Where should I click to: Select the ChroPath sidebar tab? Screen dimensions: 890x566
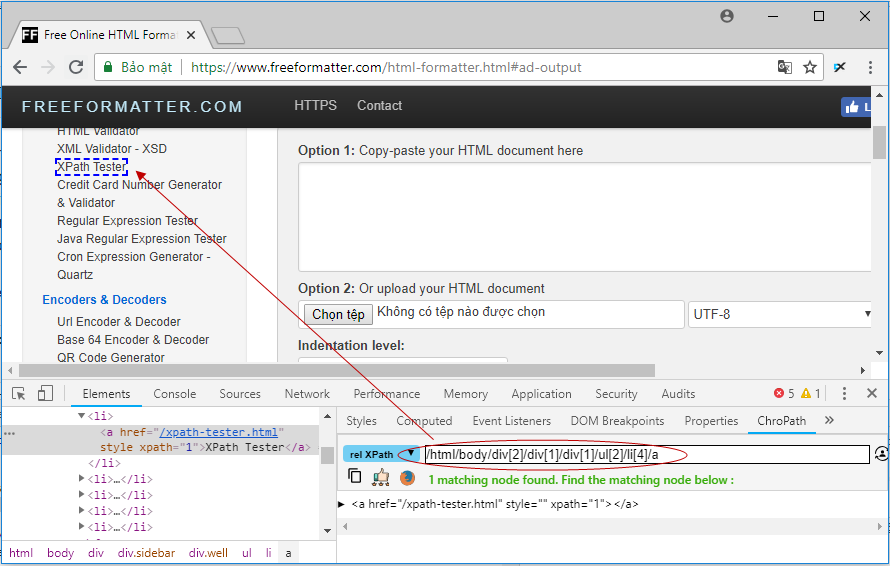(782, 421)
